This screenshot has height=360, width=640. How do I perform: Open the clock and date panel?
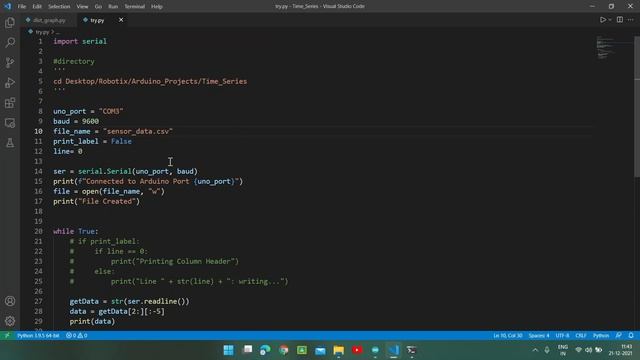(621, 350)
